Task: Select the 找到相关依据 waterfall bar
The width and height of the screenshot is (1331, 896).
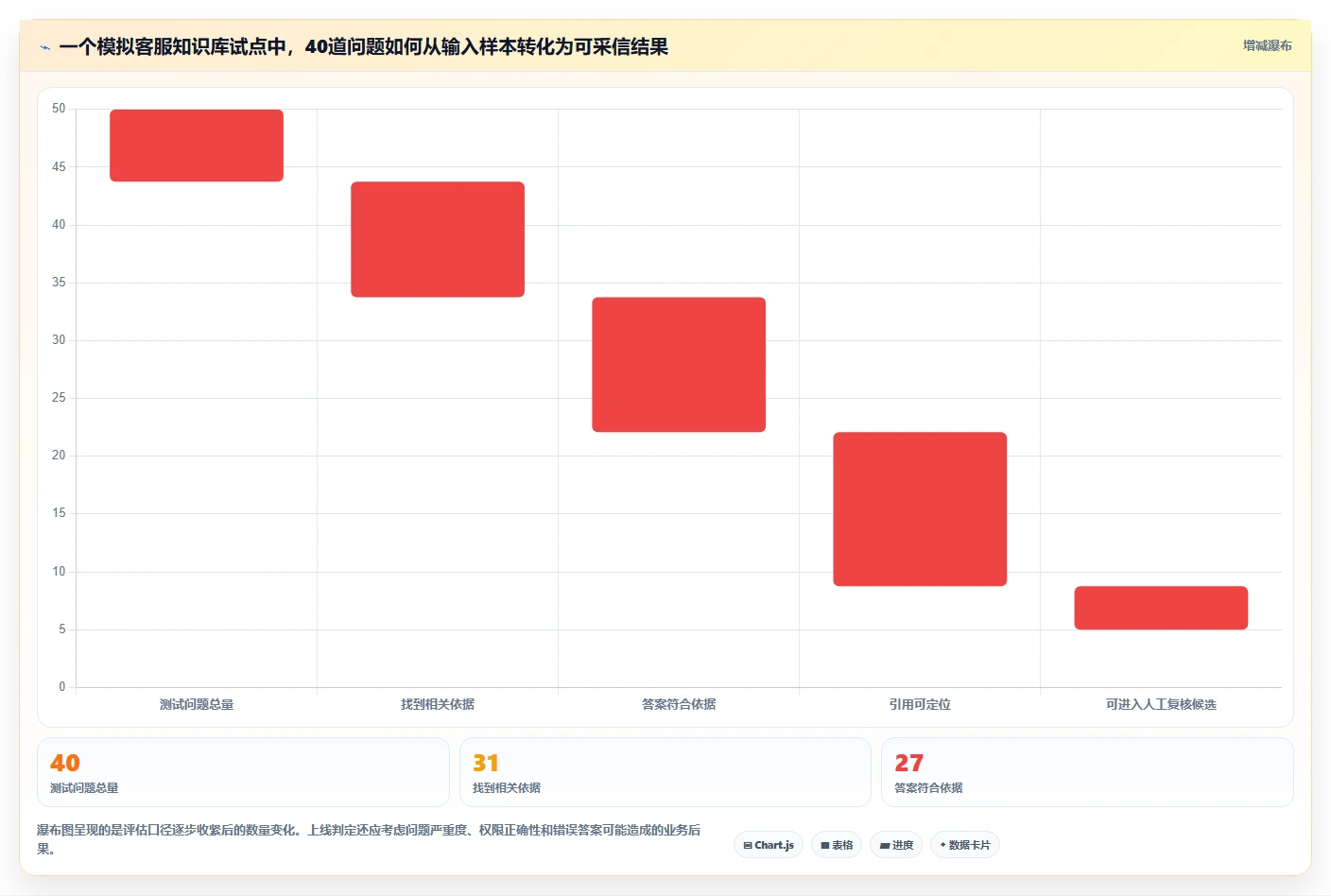Action: [x=438, y=239]
